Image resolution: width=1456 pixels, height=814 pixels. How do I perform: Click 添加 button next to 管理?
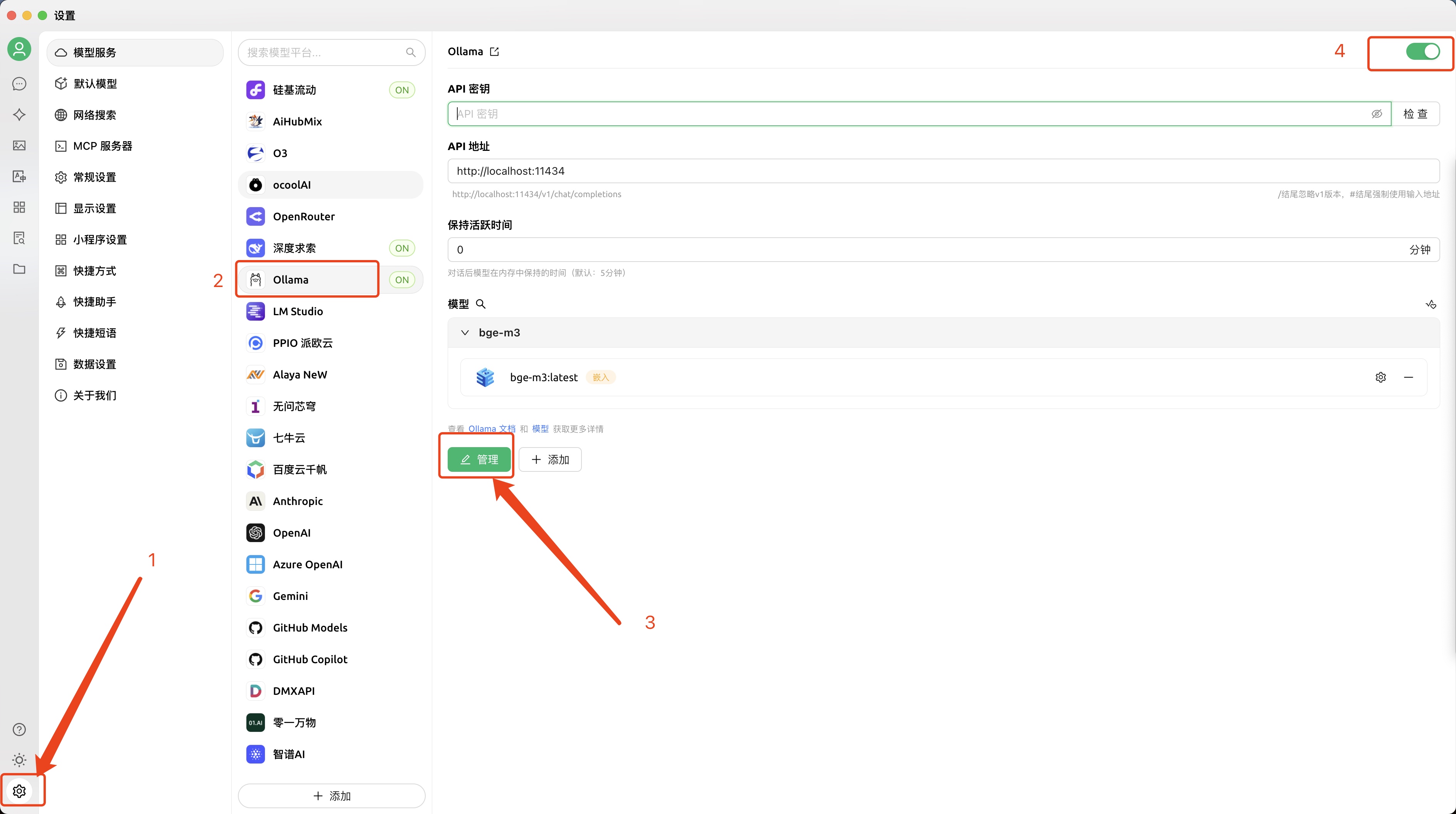[550, 459]
